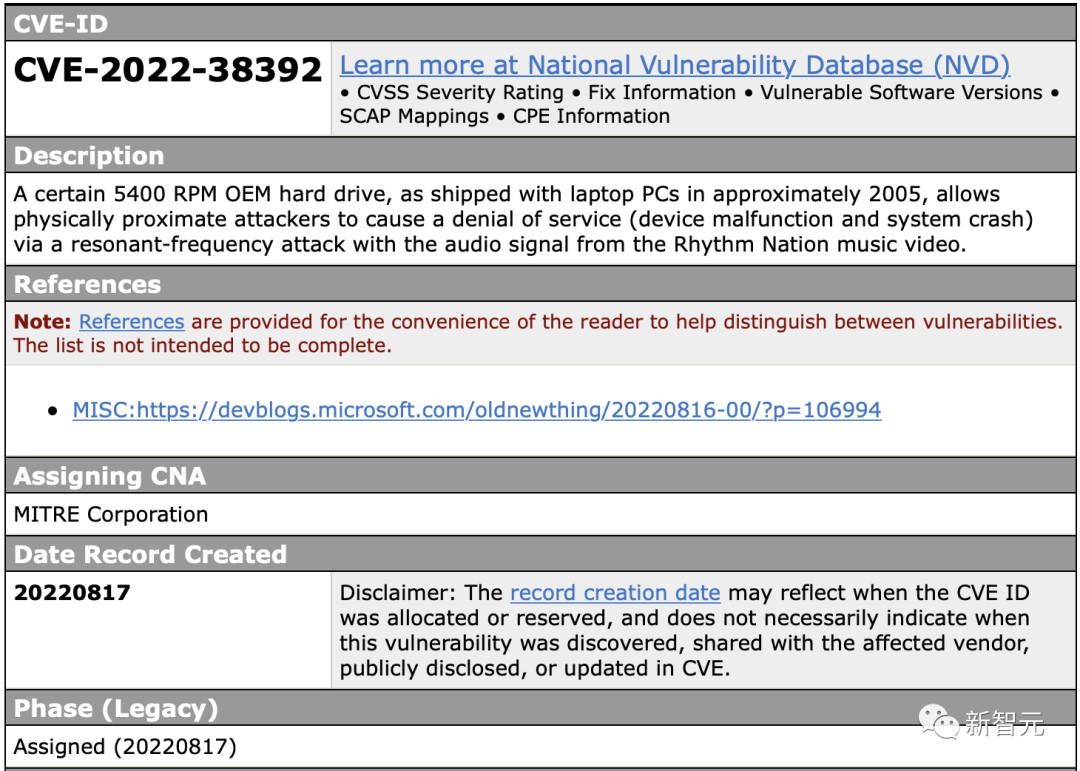This screenshot has height=771, width=1080.
Task: Click the bold red Note: label
Action: [42, 322]
